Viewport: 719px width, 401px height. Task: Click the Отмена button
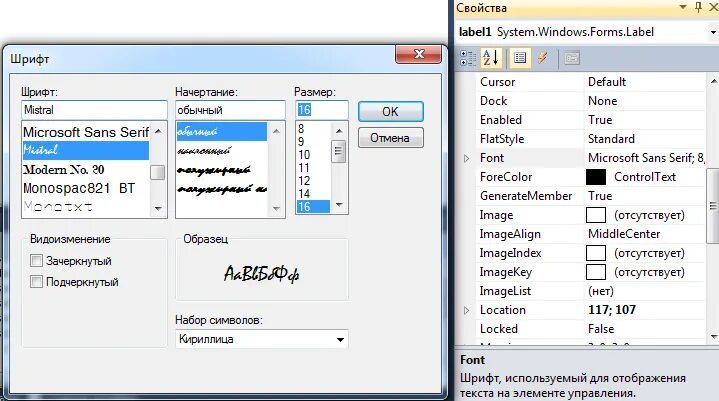pos(391,138)
